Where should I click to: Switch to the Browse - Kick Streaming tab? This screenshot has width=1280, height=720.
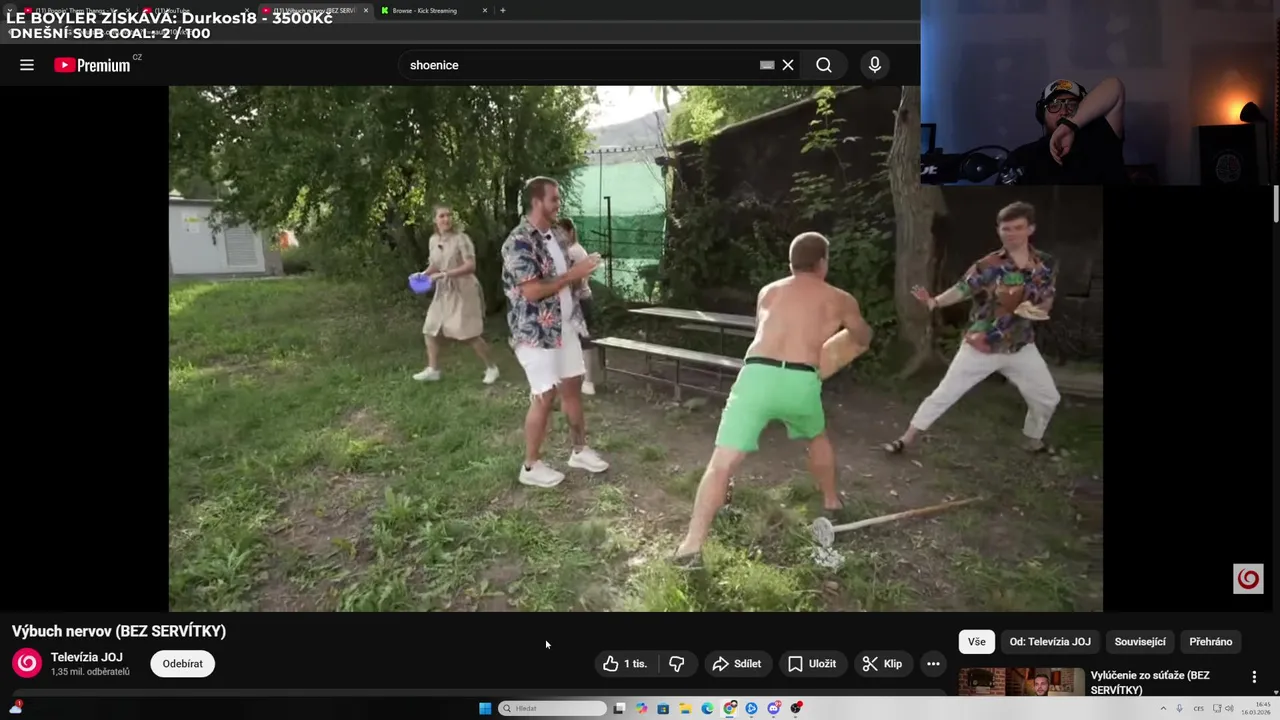point(430,10)
